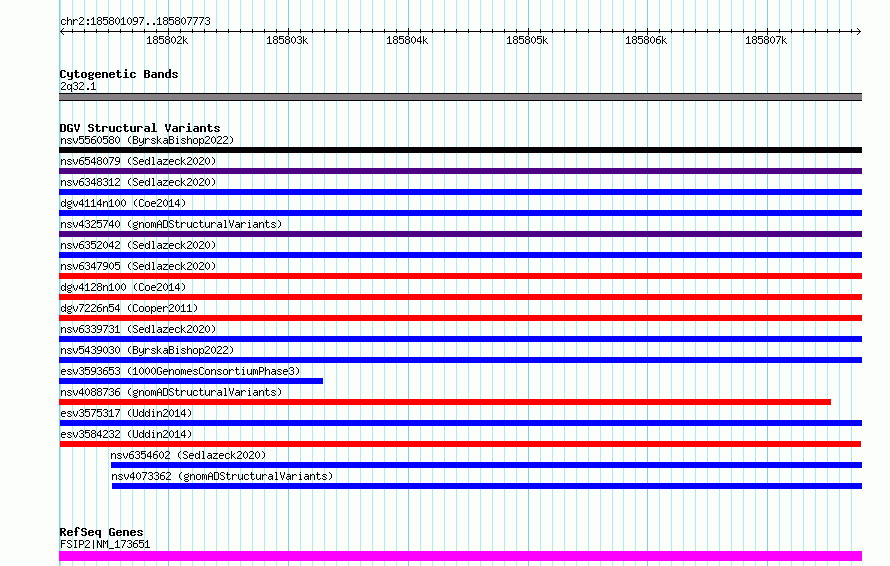Image resolution: width=890 pixels, height=566 pixels.
Task: Click the esv3584232 (Uddin2014) label
Action: [126, 434]
